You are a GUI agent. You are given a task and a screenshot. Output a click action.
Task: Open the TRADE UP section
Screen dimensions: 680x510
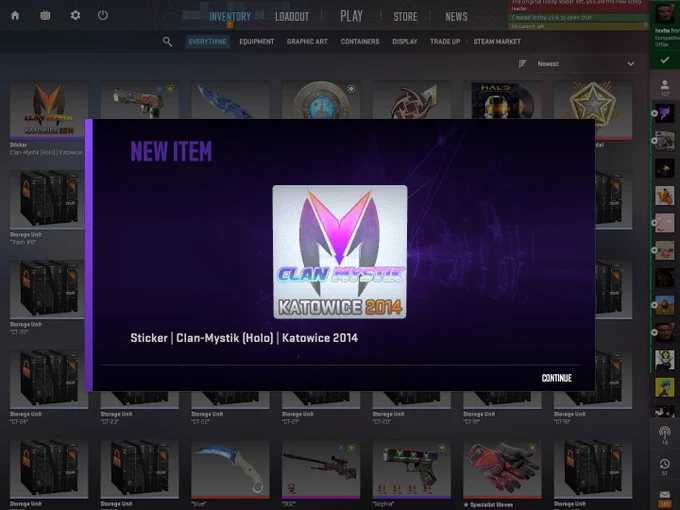445,42
